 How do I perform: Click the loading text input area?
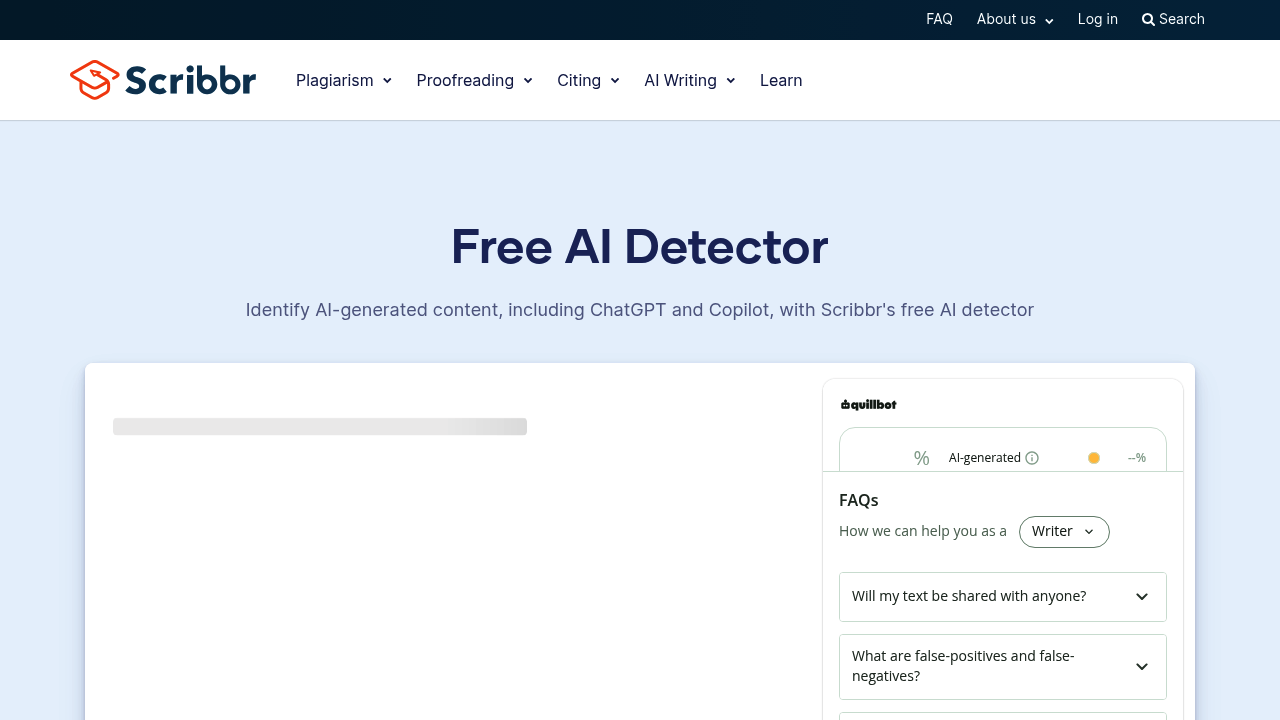pos(320,427)
